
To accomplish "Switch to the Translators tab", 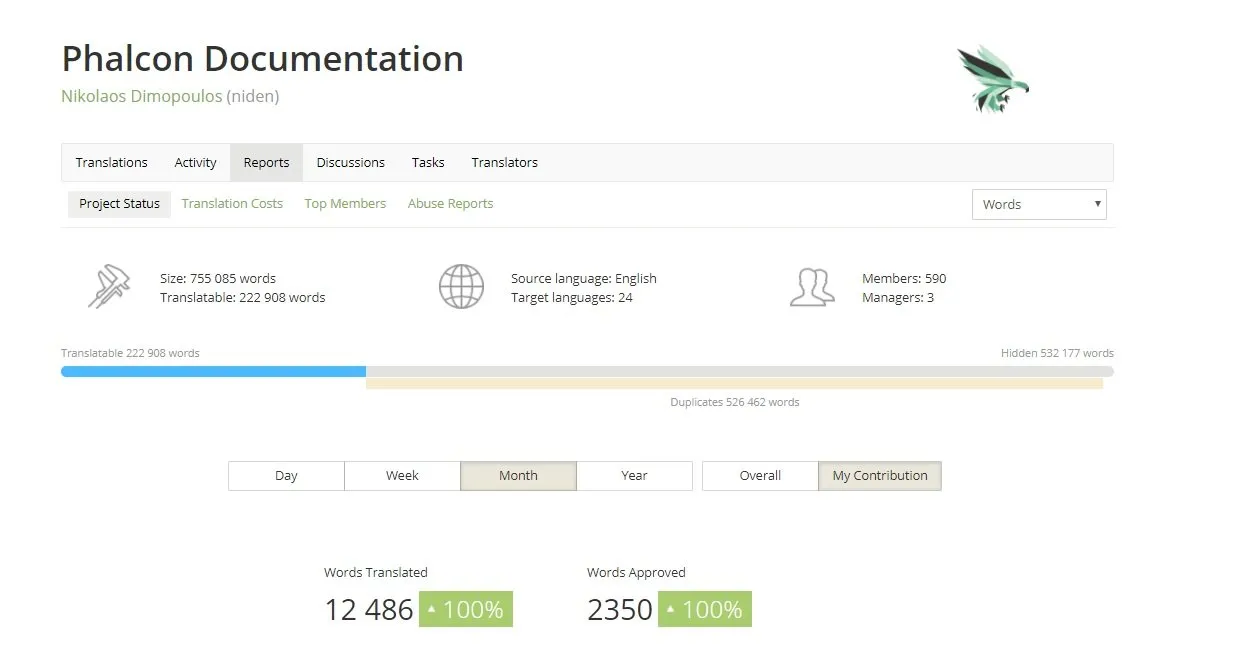I will coord(505,162).
